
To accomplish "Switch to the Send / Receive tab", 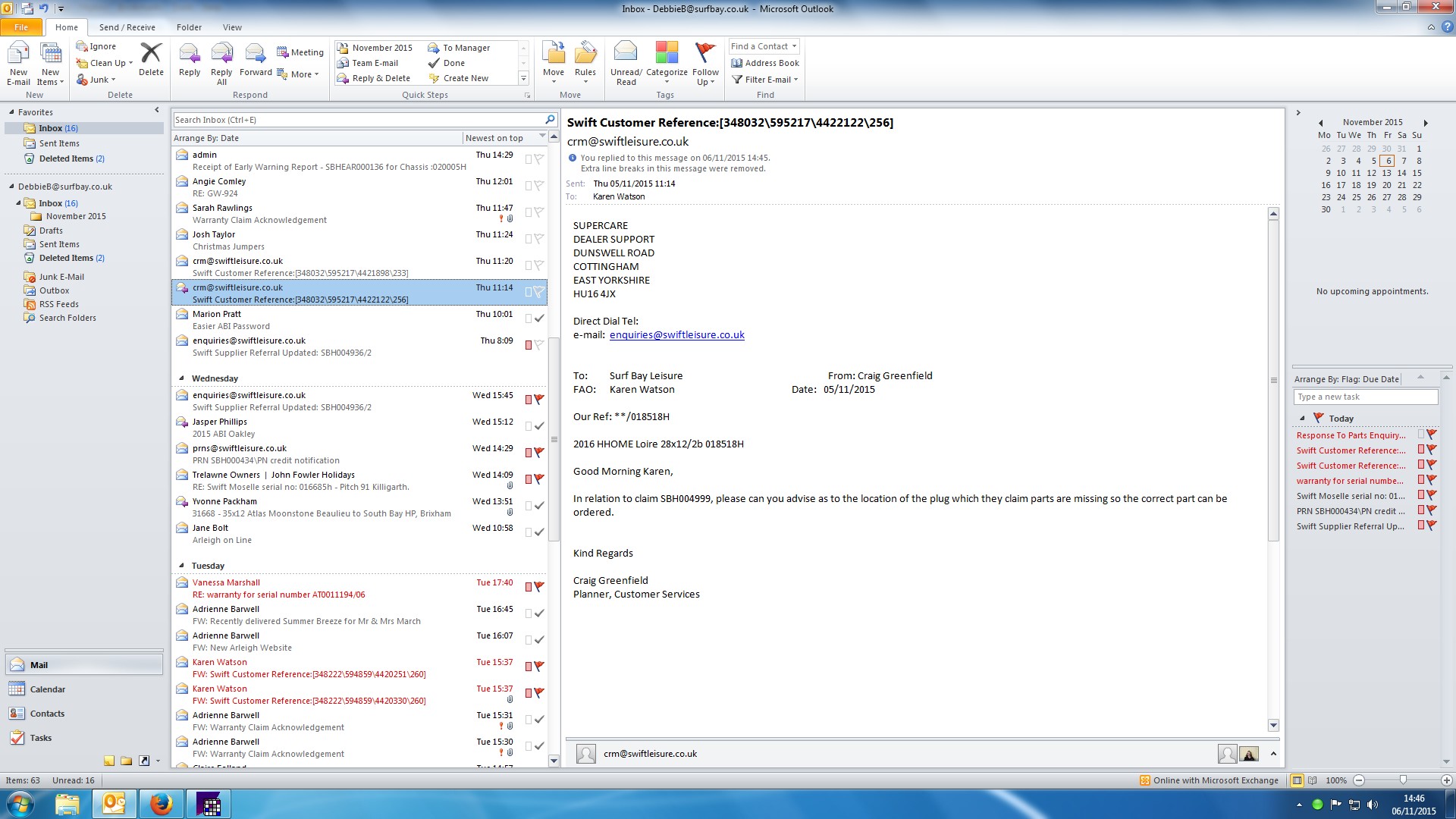I will tap(127, 27).
